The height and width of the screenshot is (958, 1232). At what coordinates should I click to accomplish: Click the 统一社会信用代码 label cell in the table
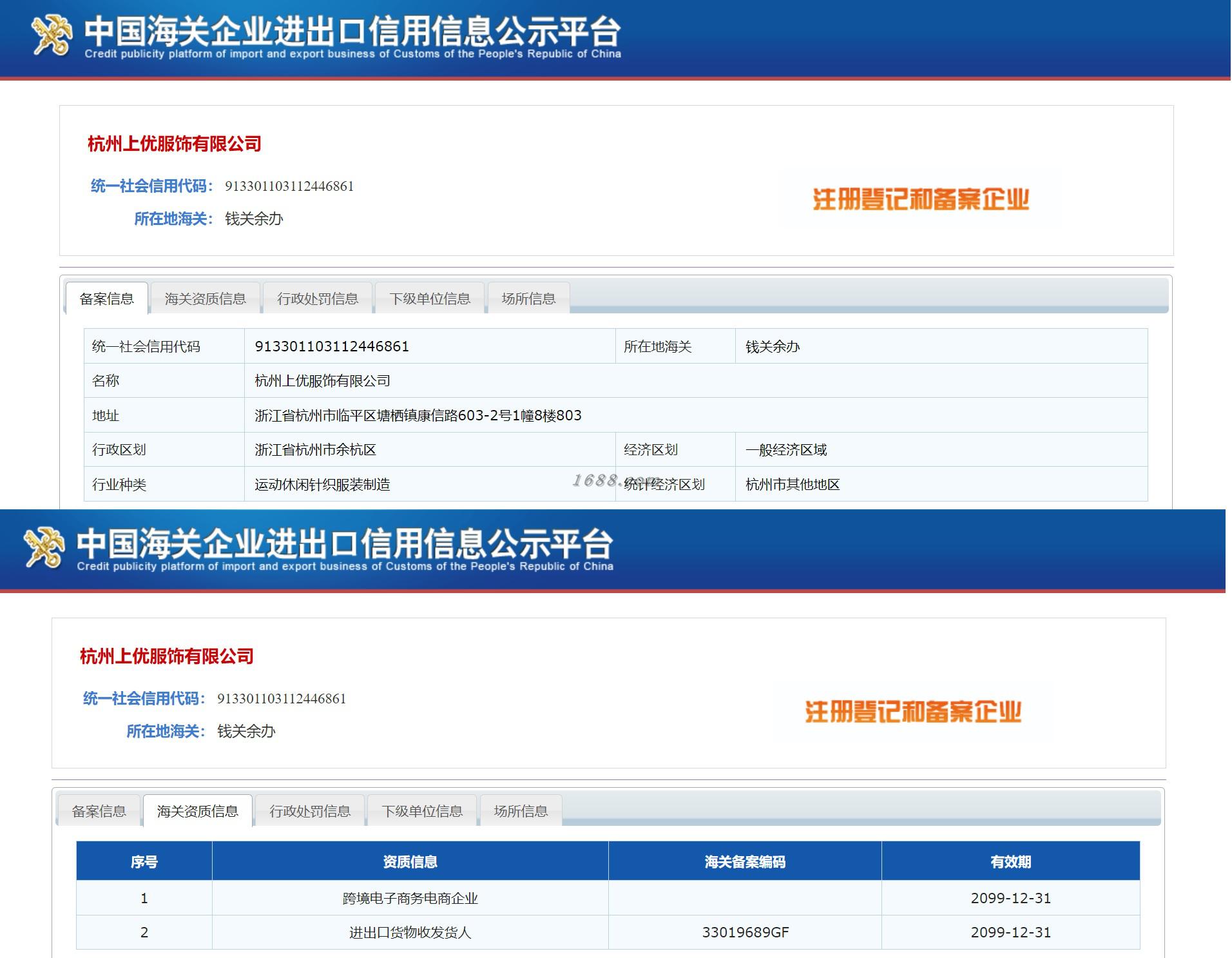[164, 346]
